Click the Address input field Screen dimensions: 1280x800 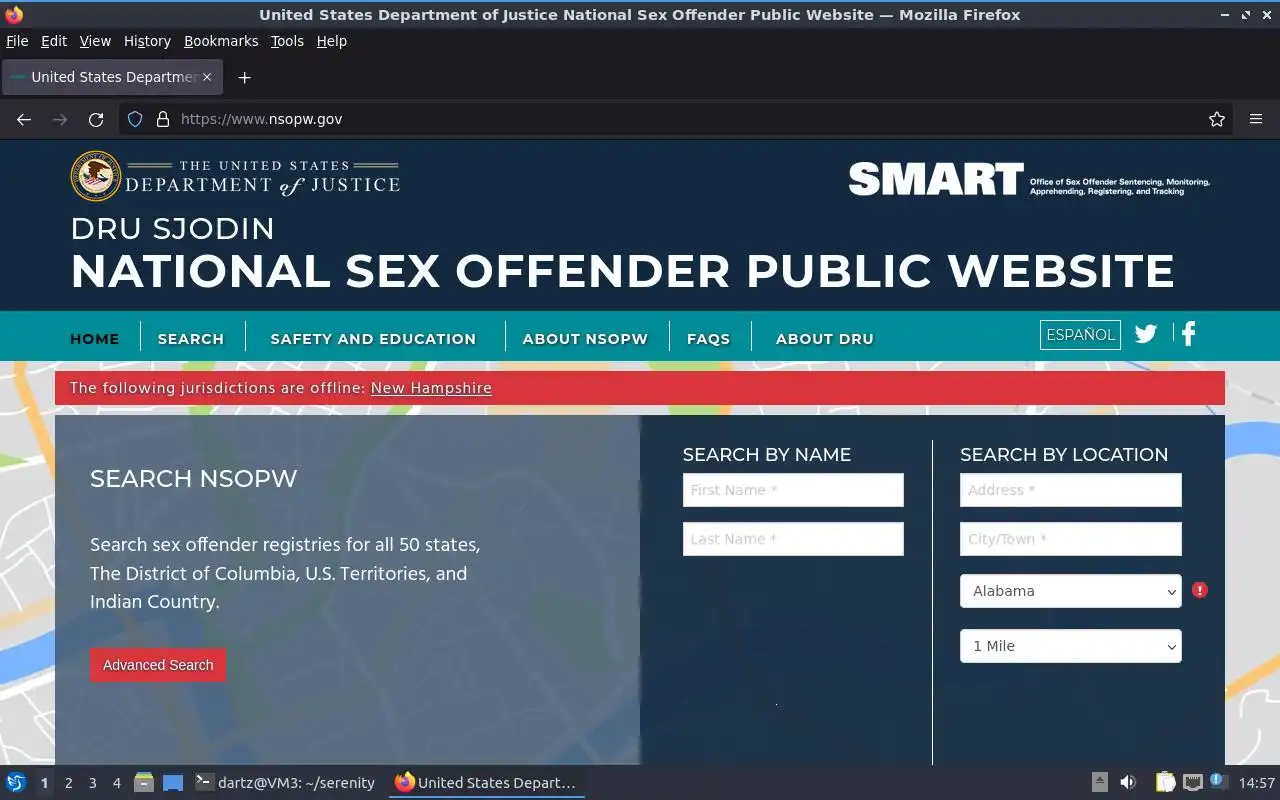1070,490
